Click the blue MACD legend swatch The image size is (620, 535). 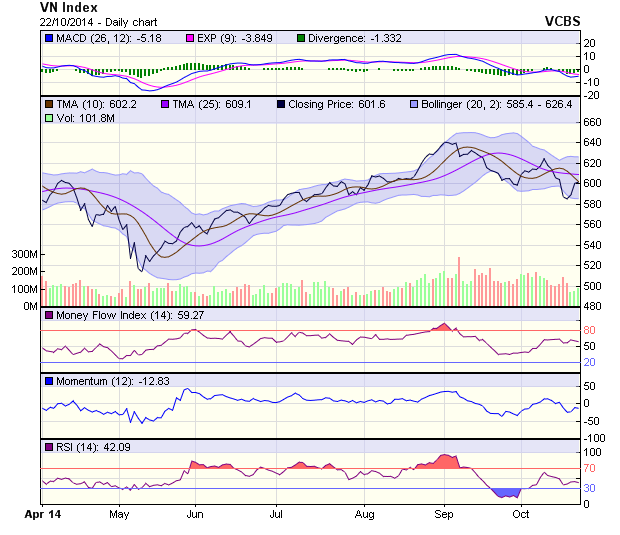click(x=48, y=38)
